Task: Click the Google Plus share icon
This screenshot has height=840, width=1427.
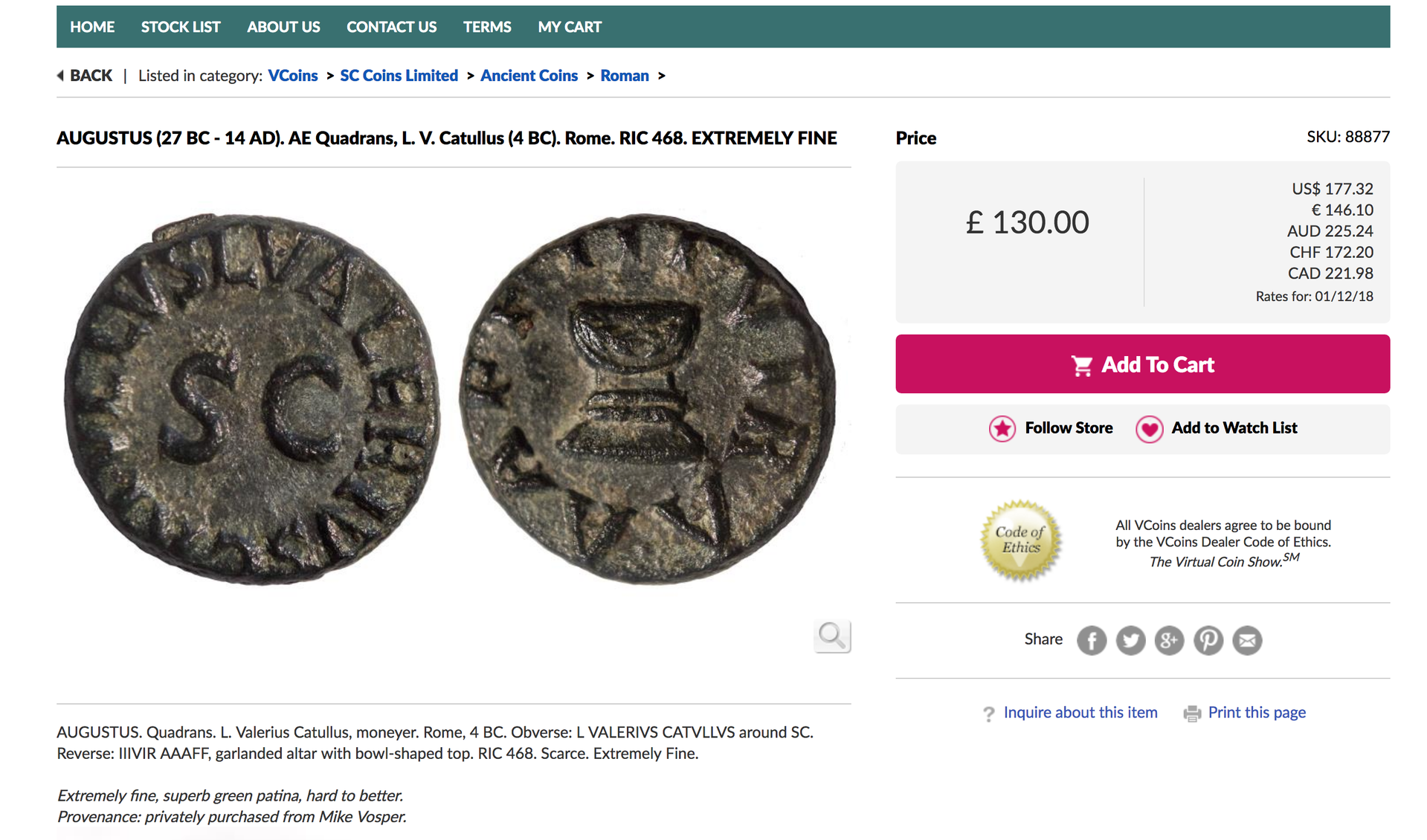Action: point(1169,640)
